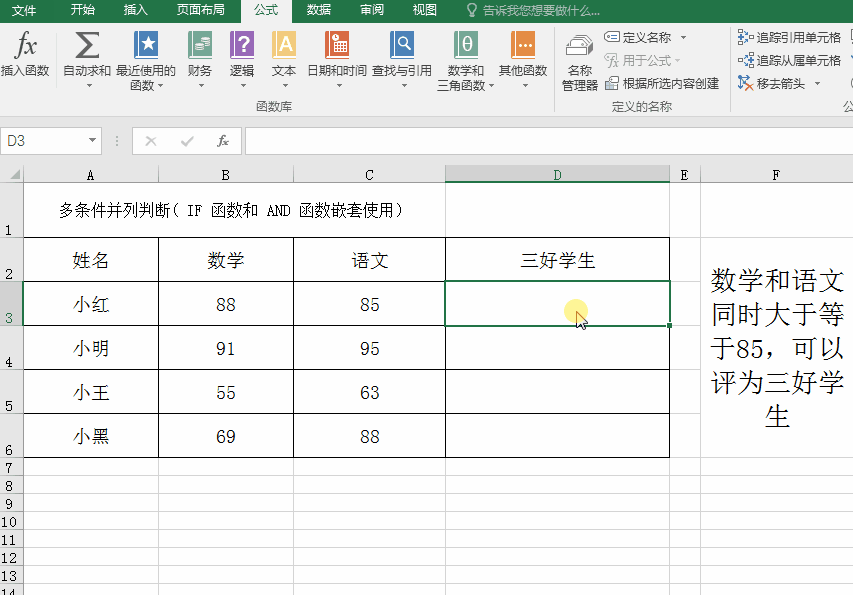The image size is (853, 595).
Task: Expand the AutoSum dropdown arrow
Action: (x=89, y=85)
